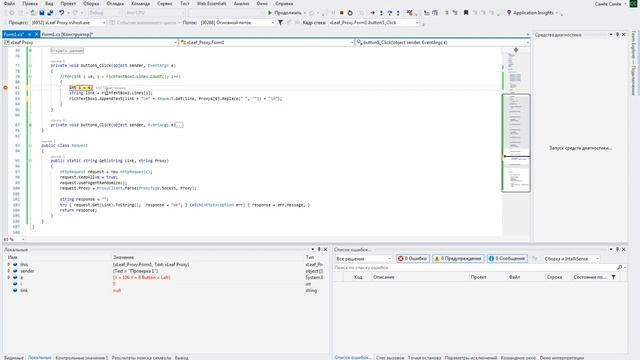640x360 pixels.
Task: Click the Step Over icon
Action: click(389, 13)
